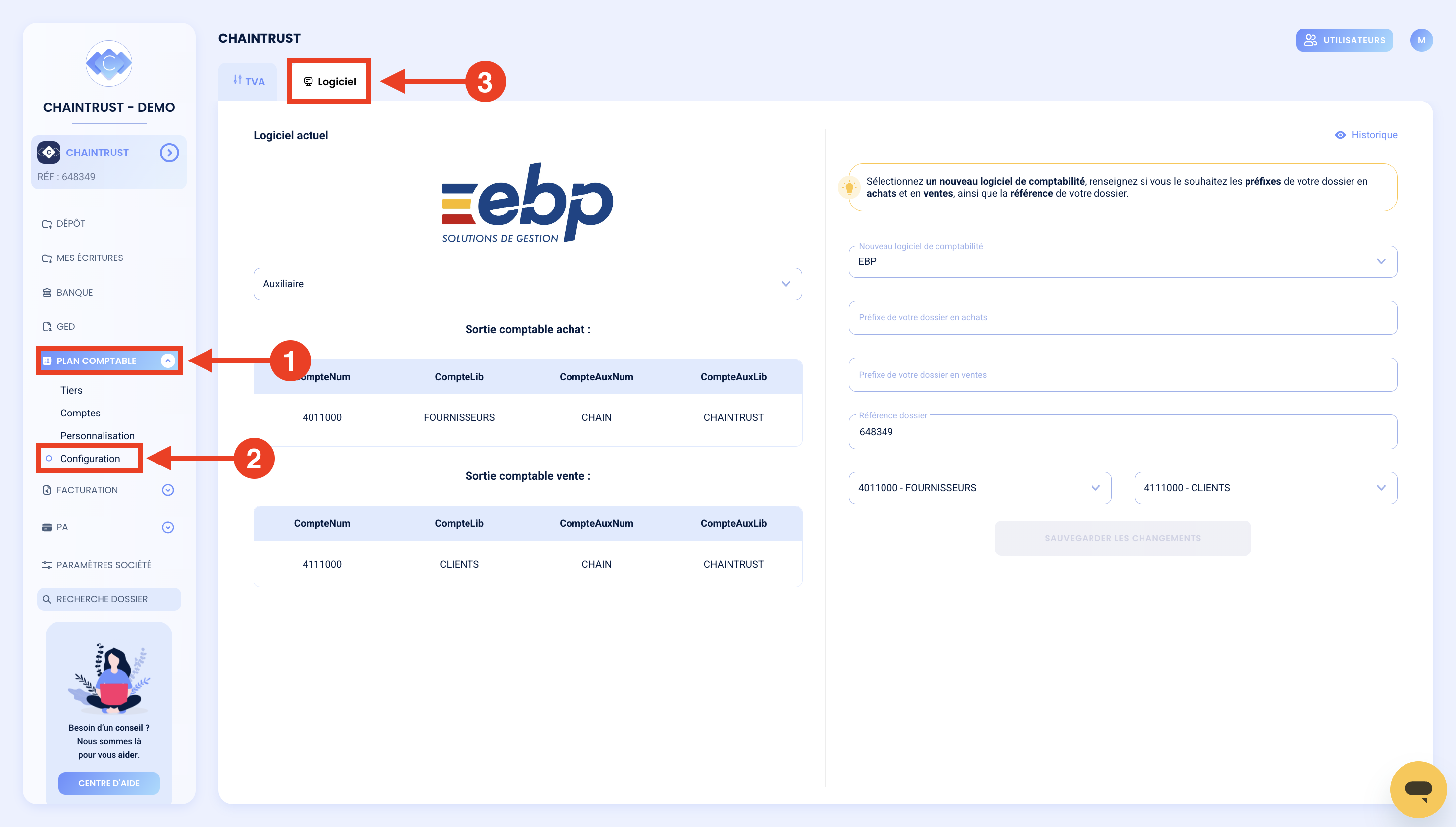Click the UTILISATEURS button

pos(1344,40)
